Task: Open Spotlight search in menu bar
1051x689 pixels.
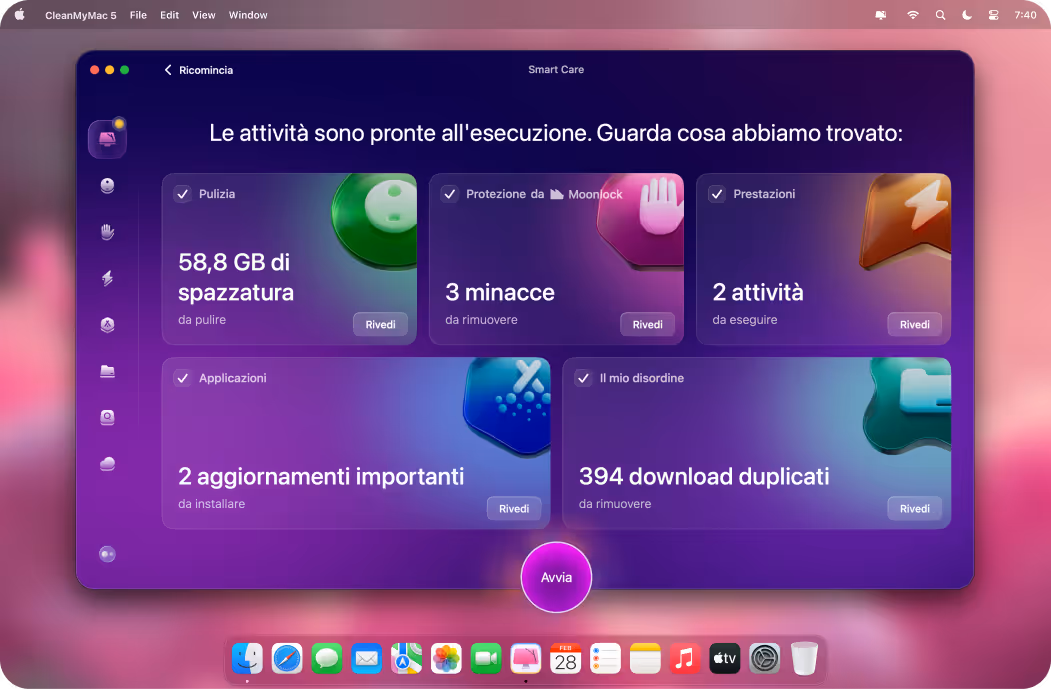Action: pos(940,15)
